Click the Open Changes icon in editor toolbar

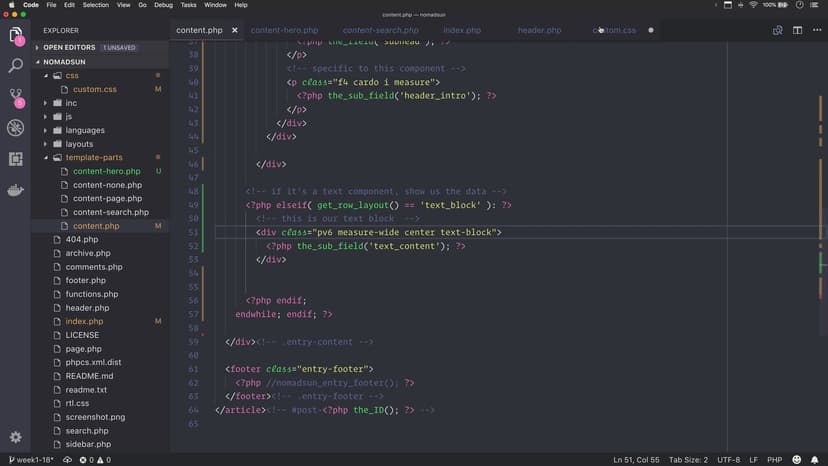coord(778,30)
